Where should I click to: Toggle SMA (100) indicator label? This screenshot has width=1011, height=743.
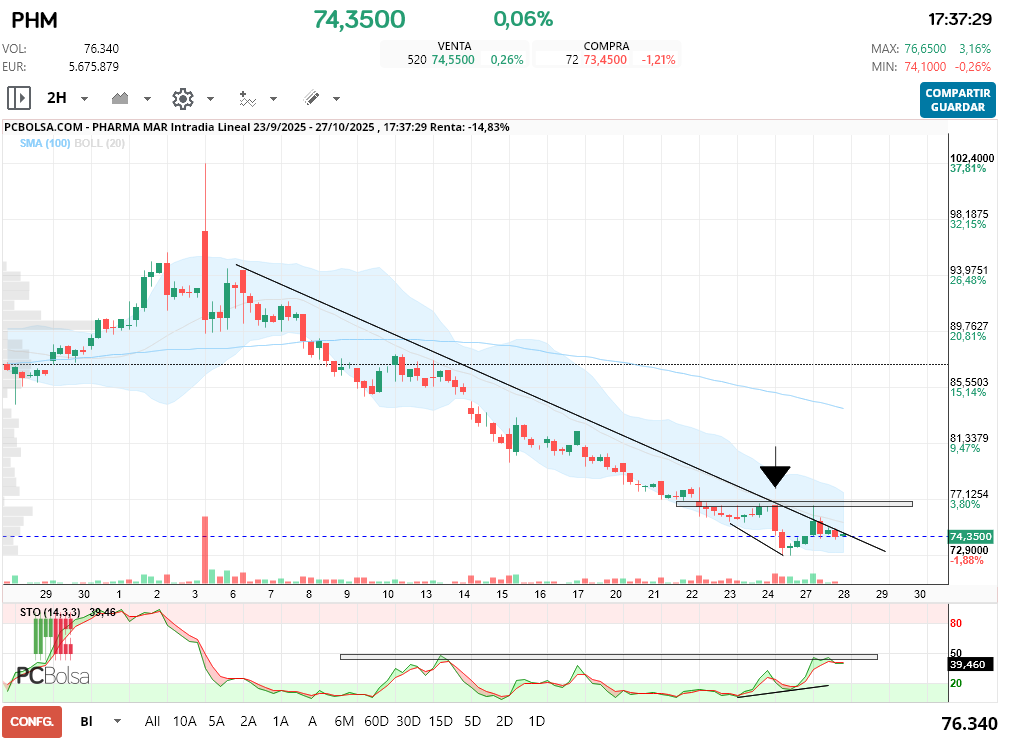click(44, 144)
